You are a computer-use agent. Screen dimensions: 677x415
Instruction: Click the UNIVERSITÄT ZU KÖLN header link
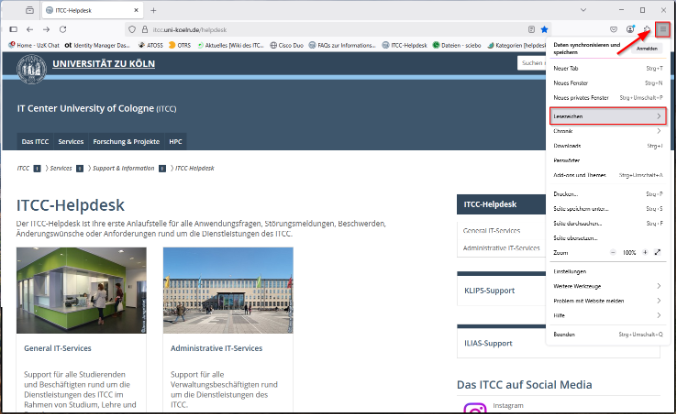104,63
